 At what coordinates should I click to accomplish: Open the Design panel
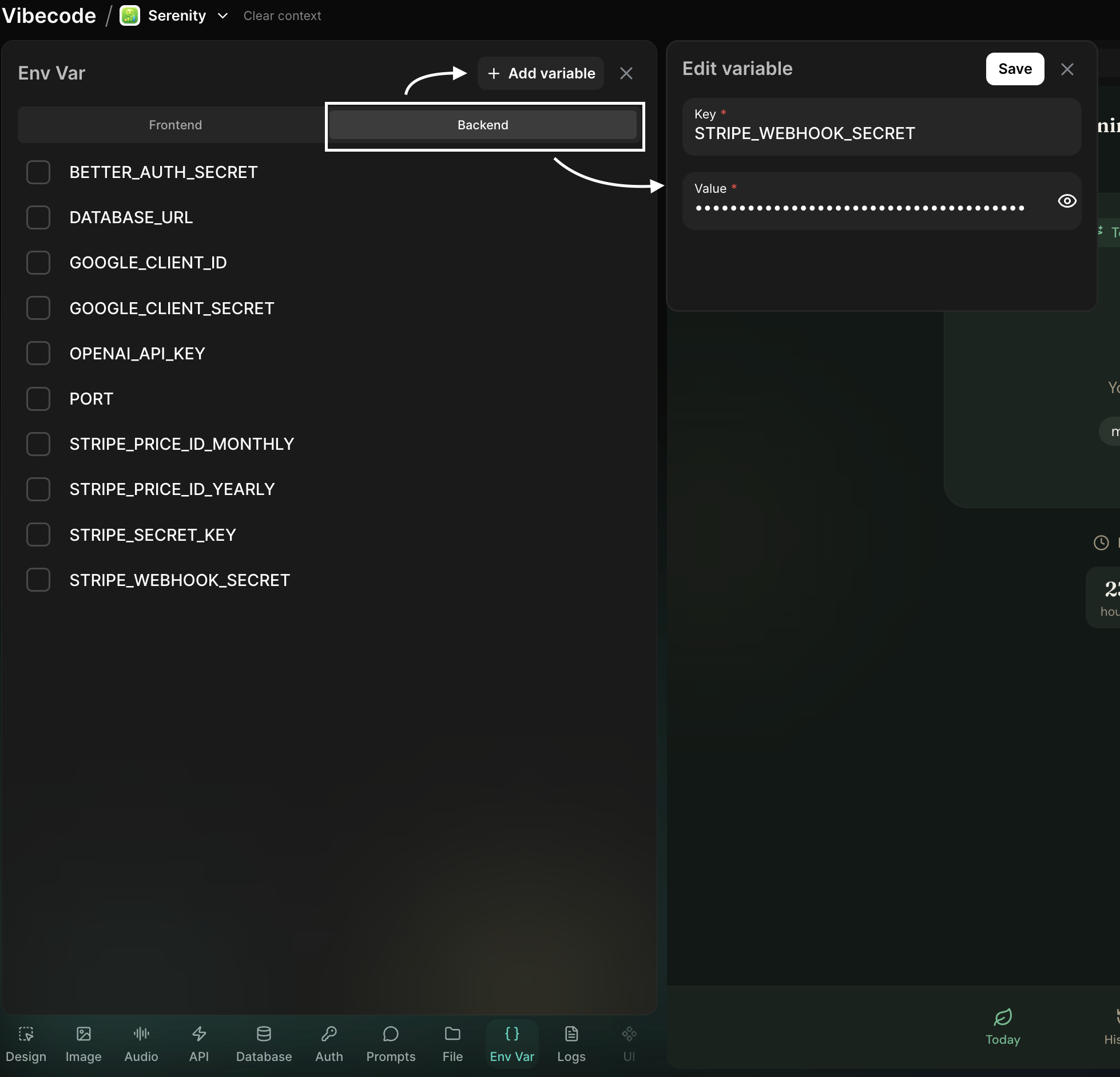[x=25, y=1043]
